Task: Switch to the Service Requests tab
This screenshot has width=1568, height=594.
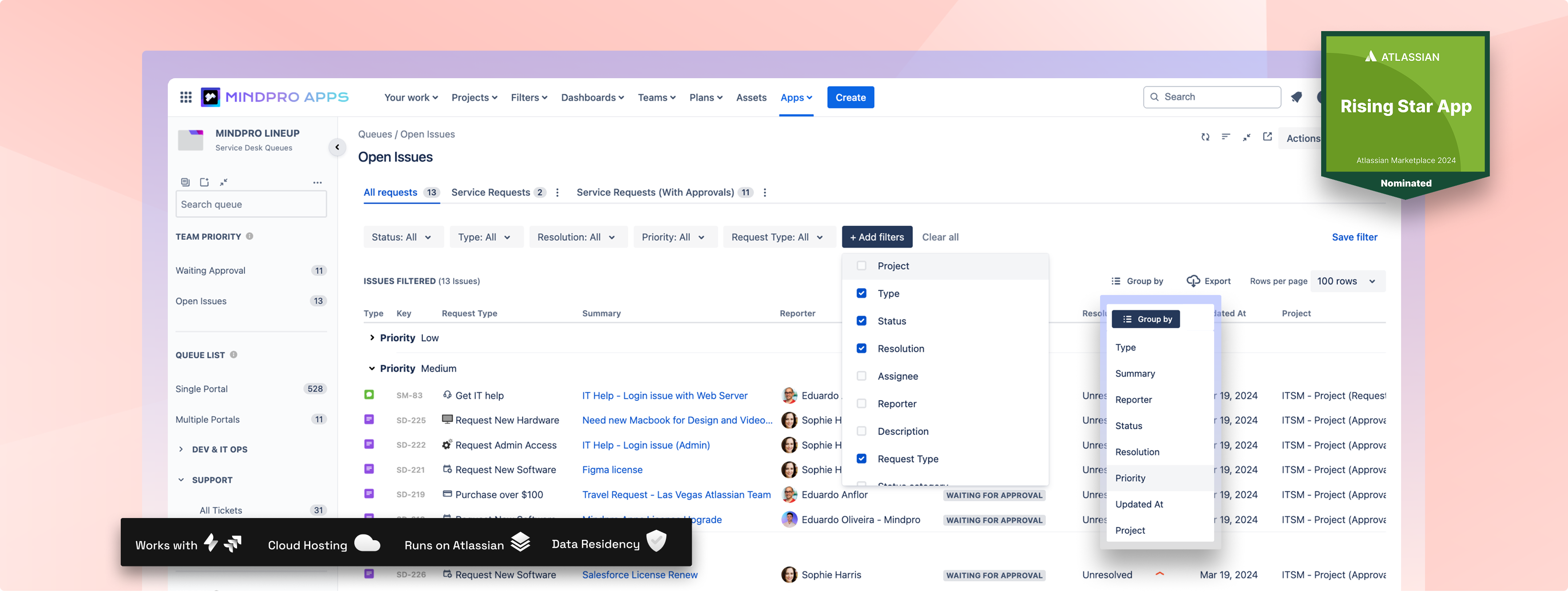Action: click(498, 193)
